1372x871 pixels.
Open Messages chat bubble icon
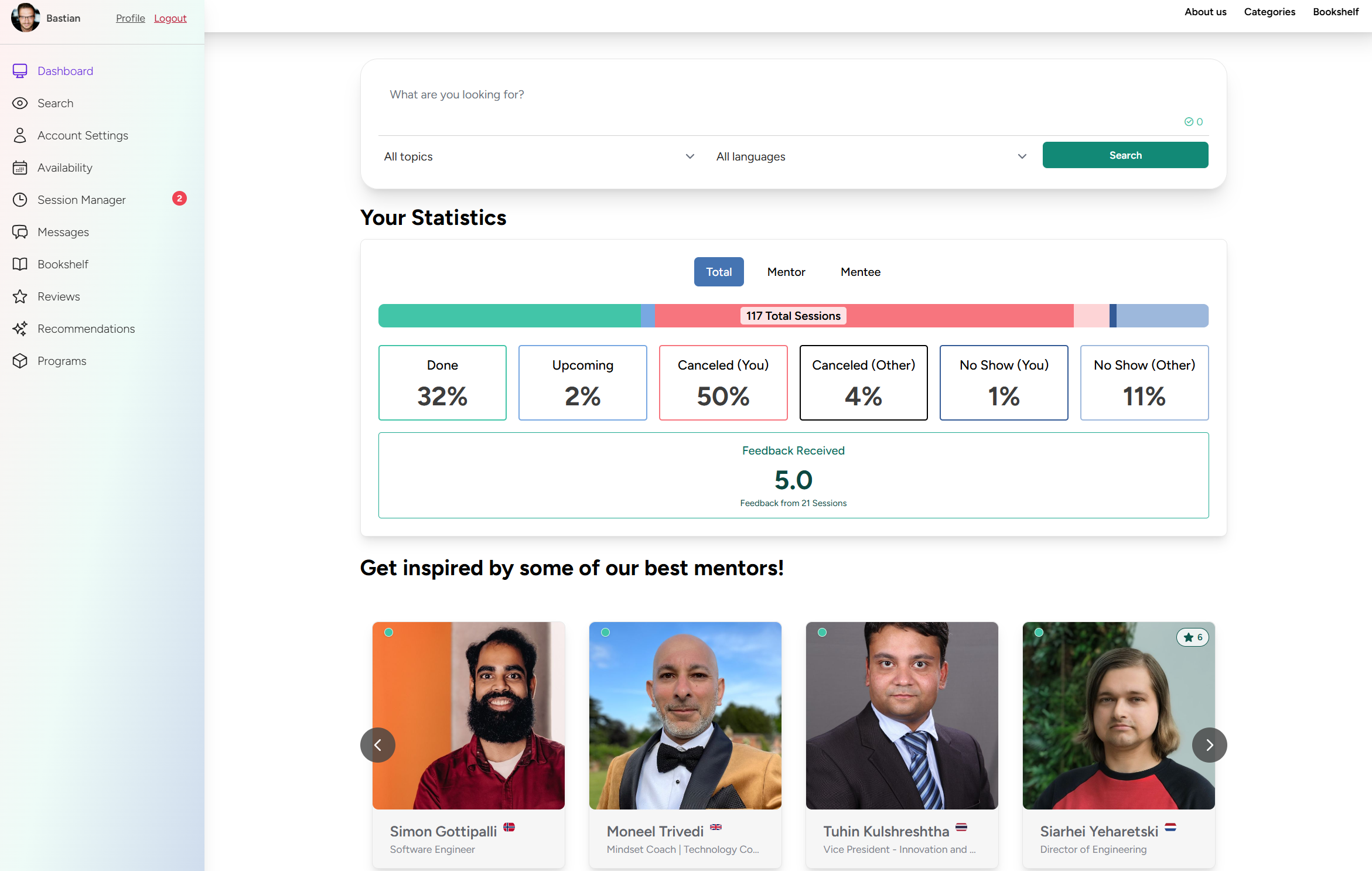tap(20, 232)
